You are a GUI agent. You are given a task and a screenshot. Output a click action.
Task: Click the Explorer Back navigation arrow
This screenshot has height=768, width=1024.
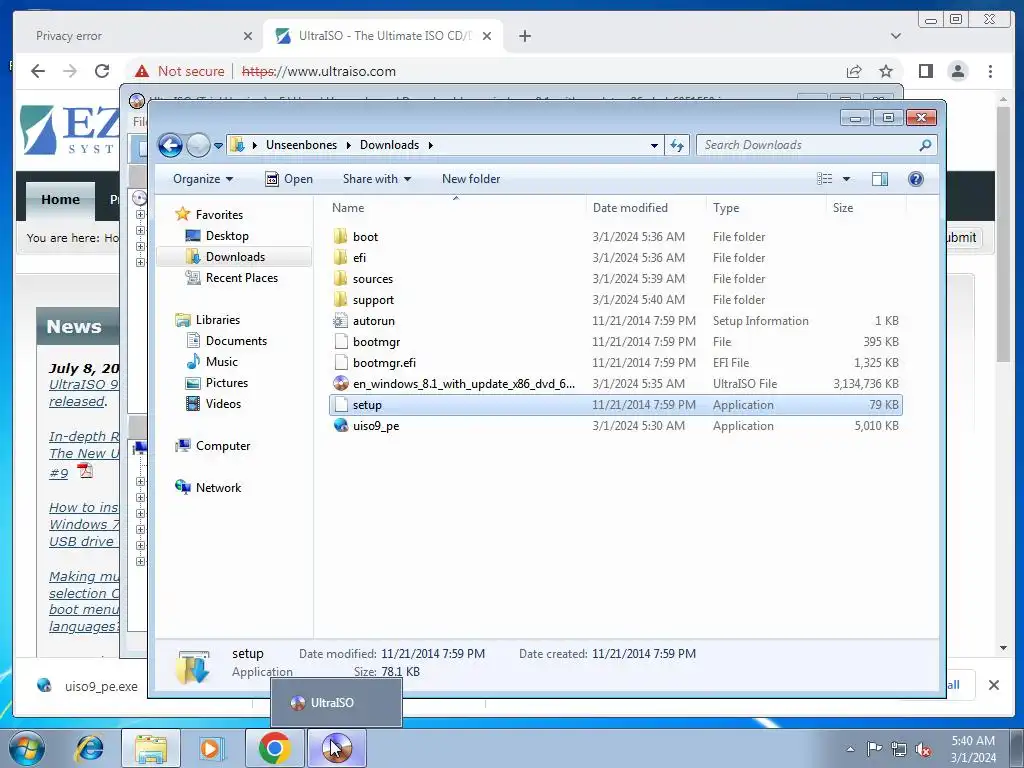coord(170,145)
